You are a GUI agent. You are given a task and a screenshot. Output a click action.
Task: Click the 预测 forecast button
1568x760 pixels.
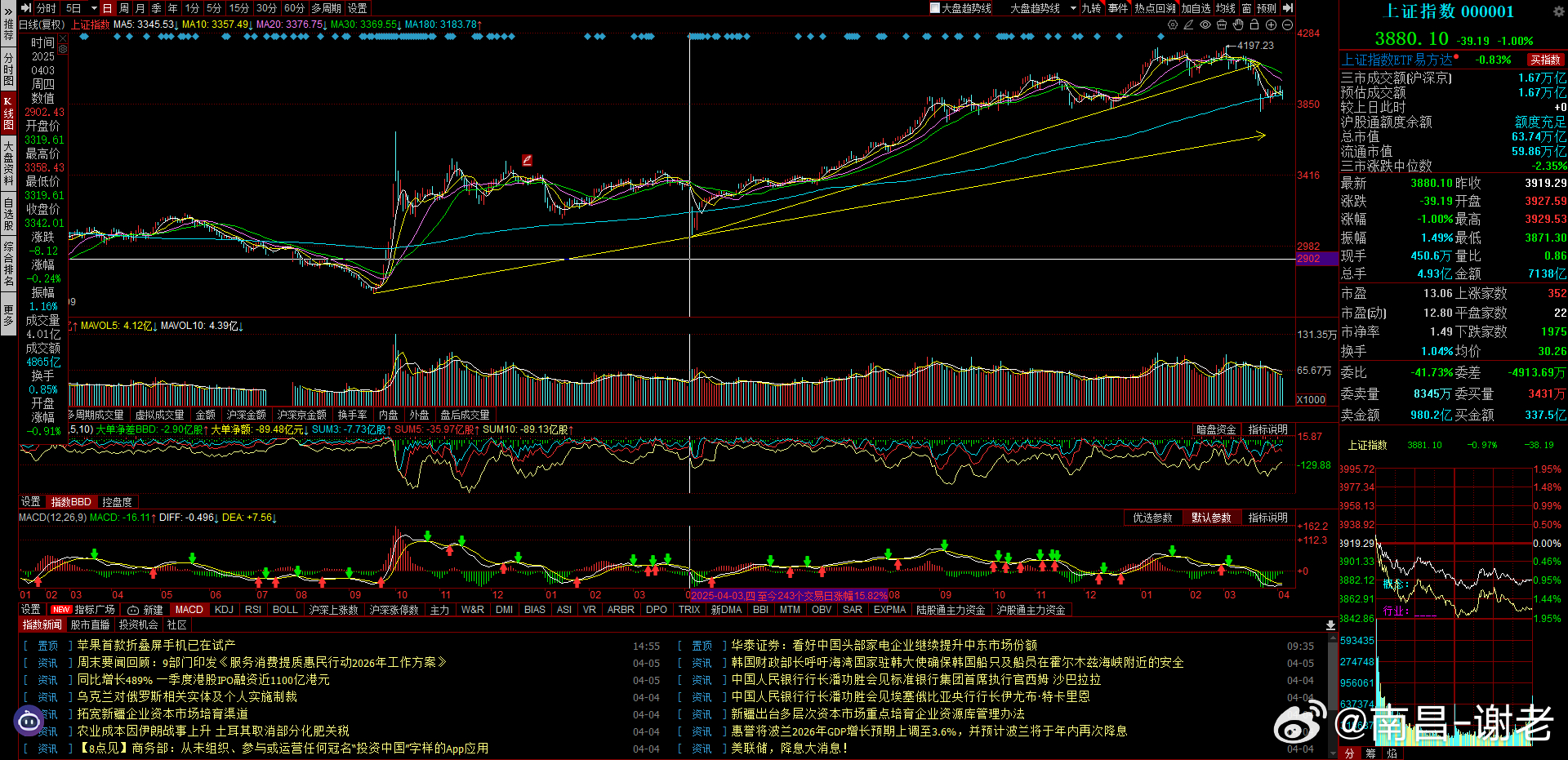(x=1267, y=8)
